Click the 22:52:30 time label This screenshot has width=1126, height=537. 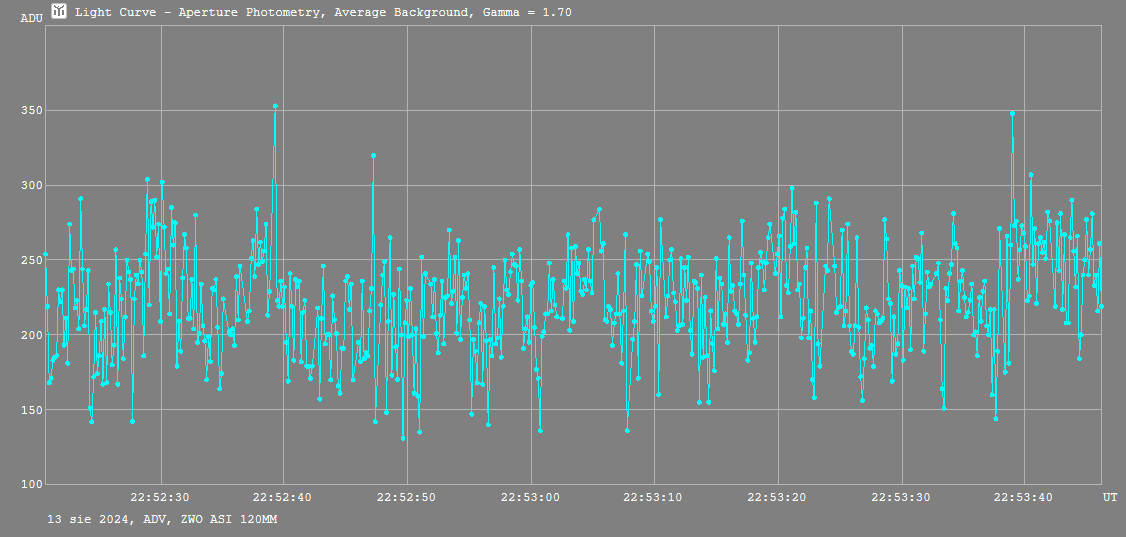[160, 497]
